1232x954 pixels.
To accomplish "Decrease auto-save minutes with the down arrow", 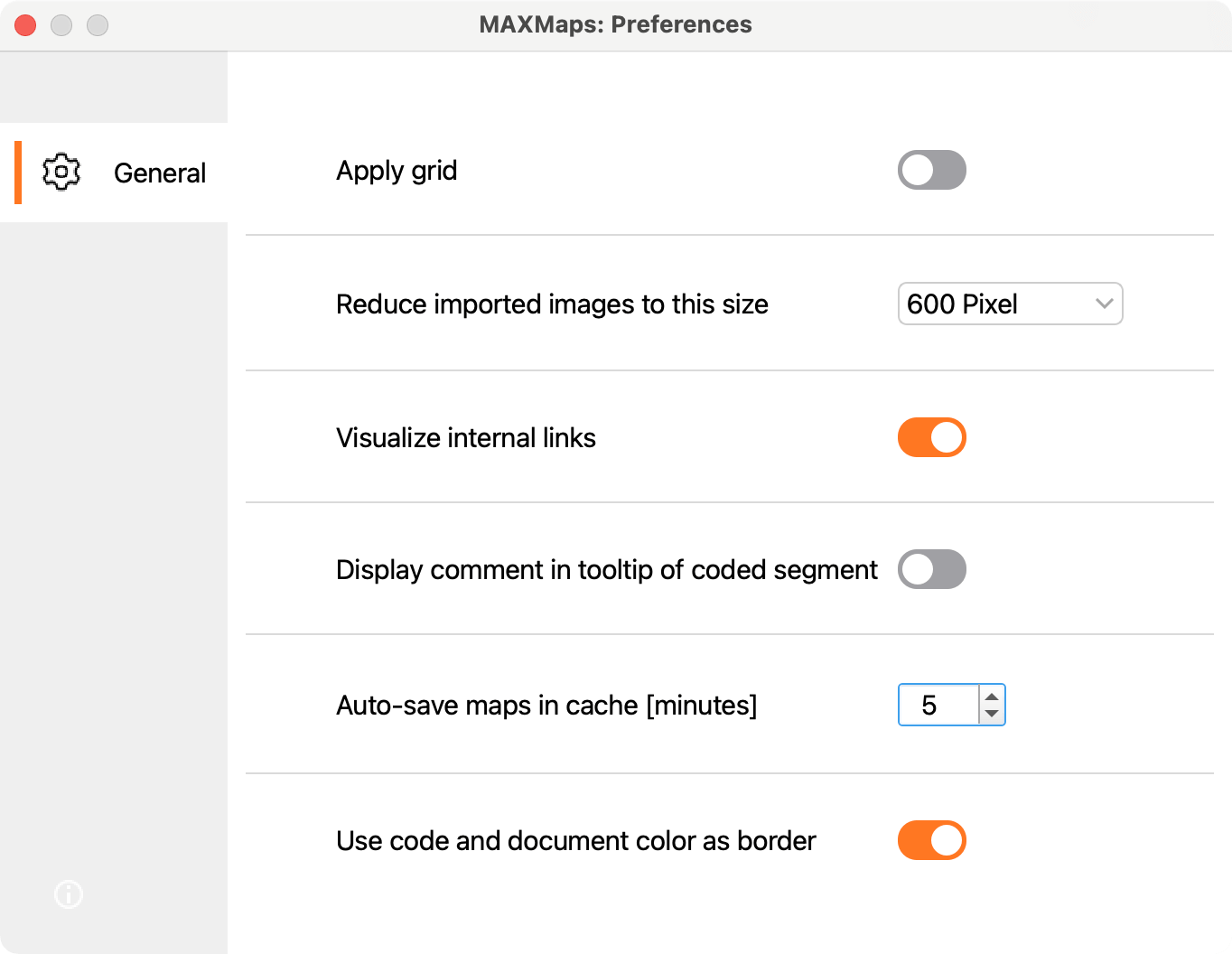I will tap(991, 713).
